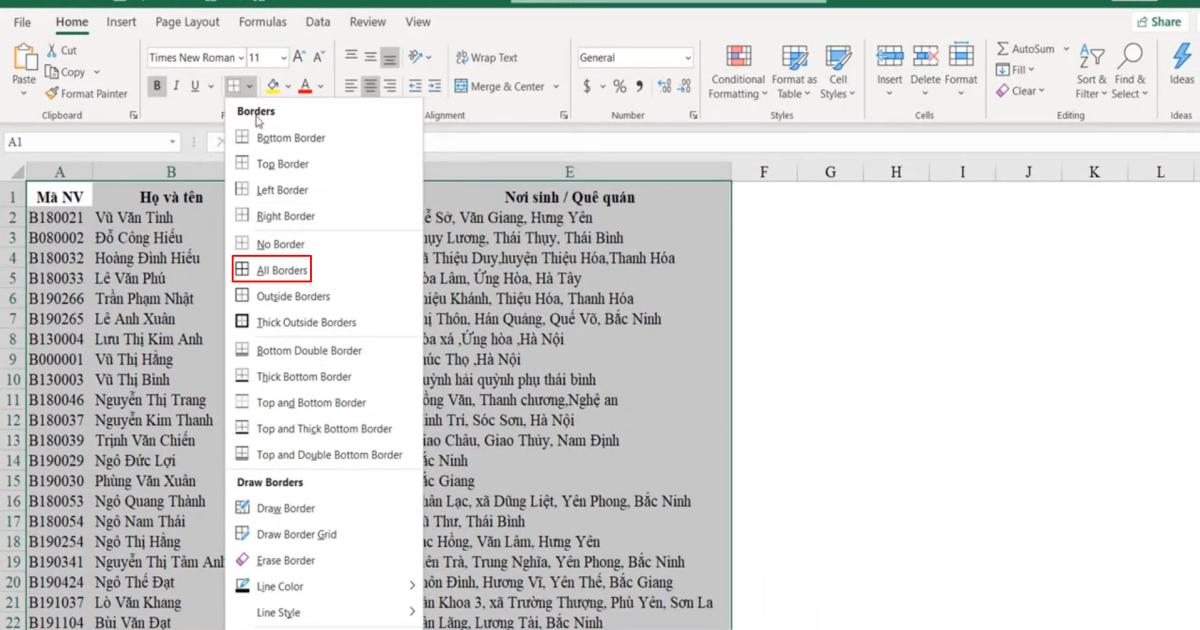Click the Merge & Center icon
Image resolution: width=1200 pixels, height=630 pixels.
pos(460,85)
